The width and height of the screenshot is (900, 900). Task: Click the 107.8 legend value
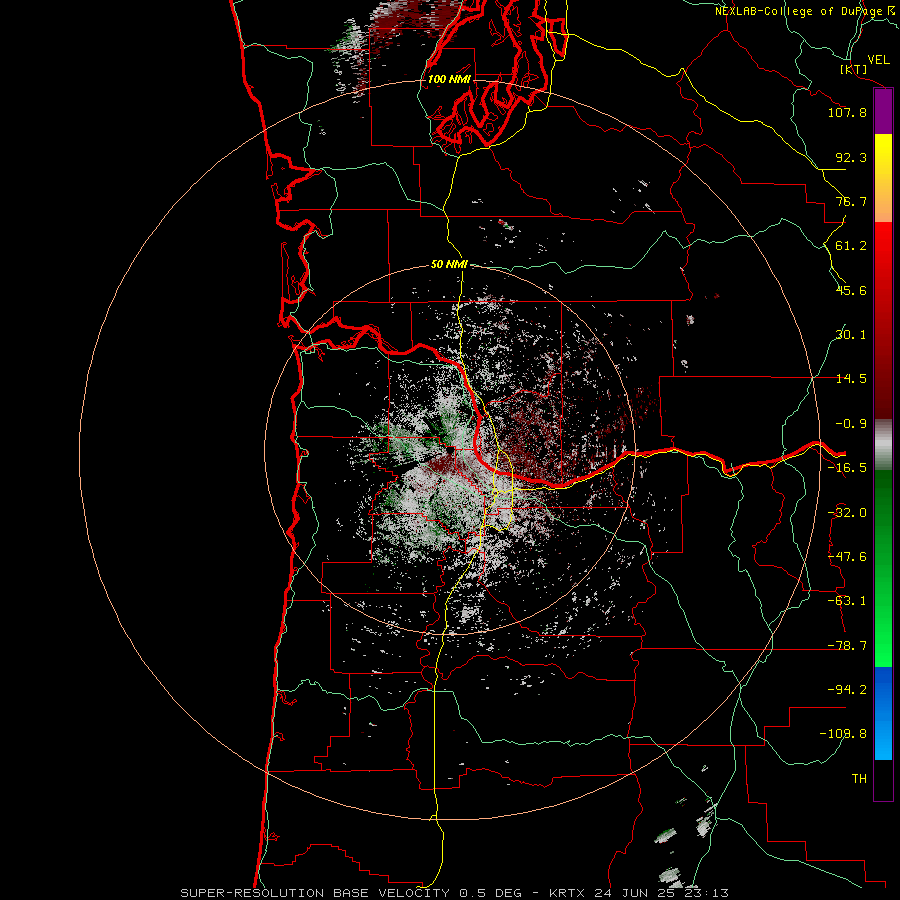(x=847, y=112)
